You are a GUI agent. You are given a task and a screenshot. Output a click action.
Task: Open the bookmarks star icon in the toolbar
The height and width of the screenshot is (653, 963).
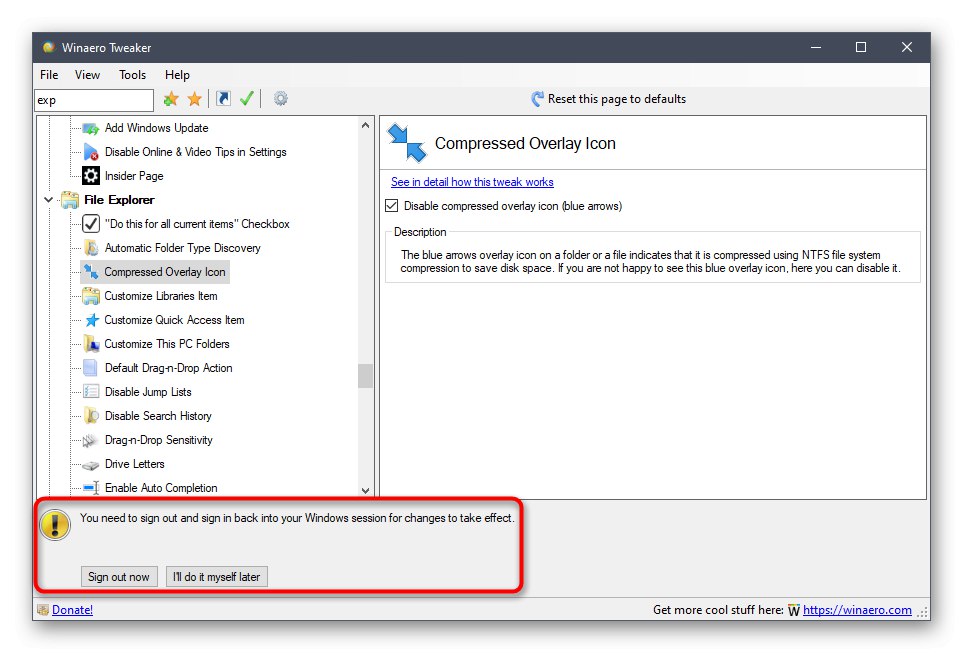pos(195,99)
